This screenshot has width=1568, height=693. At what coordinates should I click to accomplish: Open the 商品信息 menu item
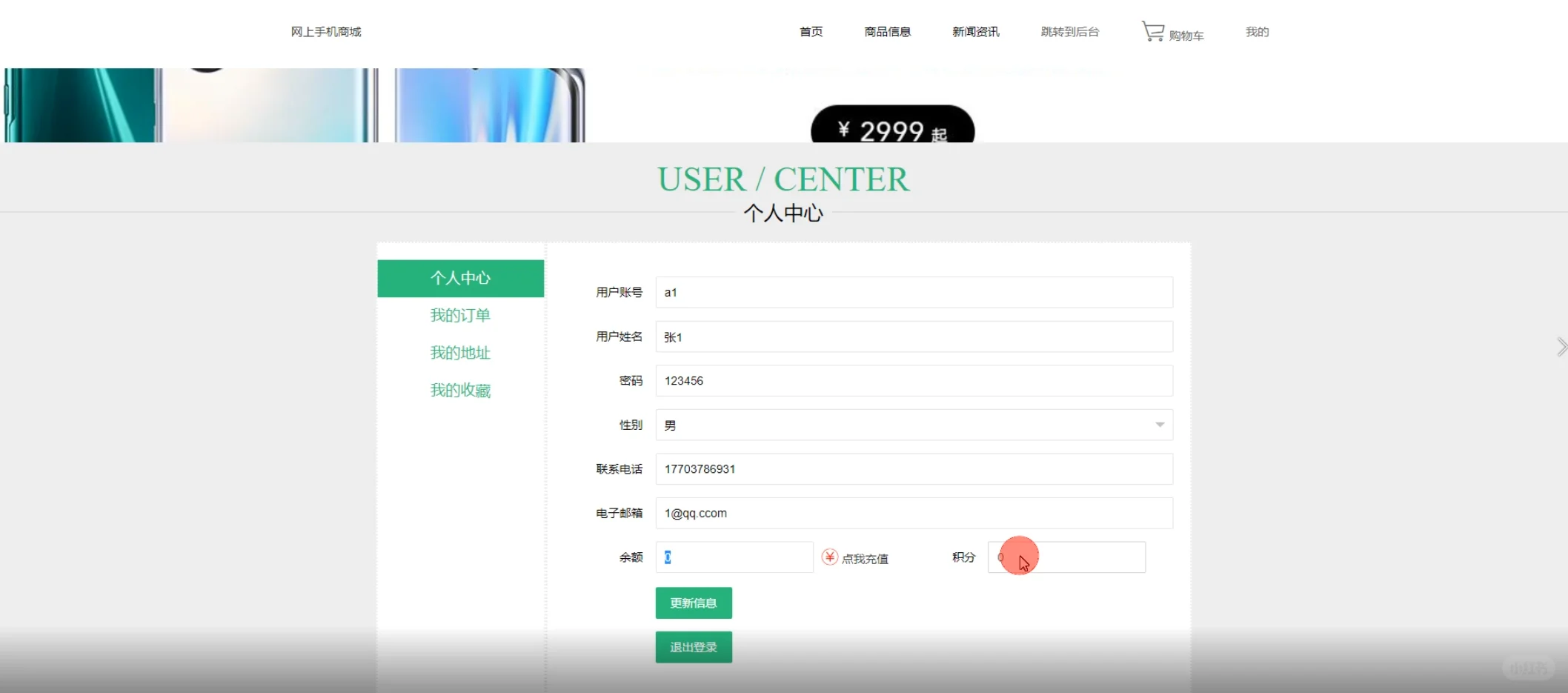point(887,31)
